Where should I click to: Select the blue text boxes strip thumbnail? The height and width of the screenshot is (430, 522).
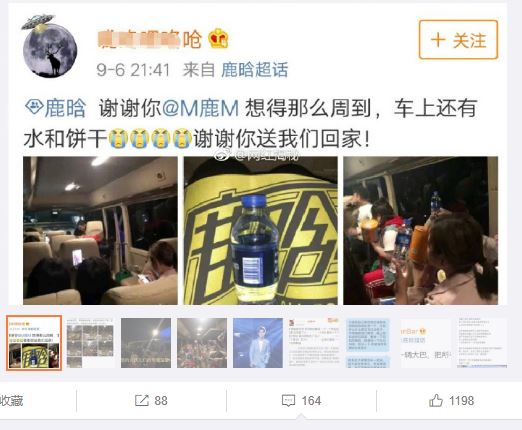368,343
